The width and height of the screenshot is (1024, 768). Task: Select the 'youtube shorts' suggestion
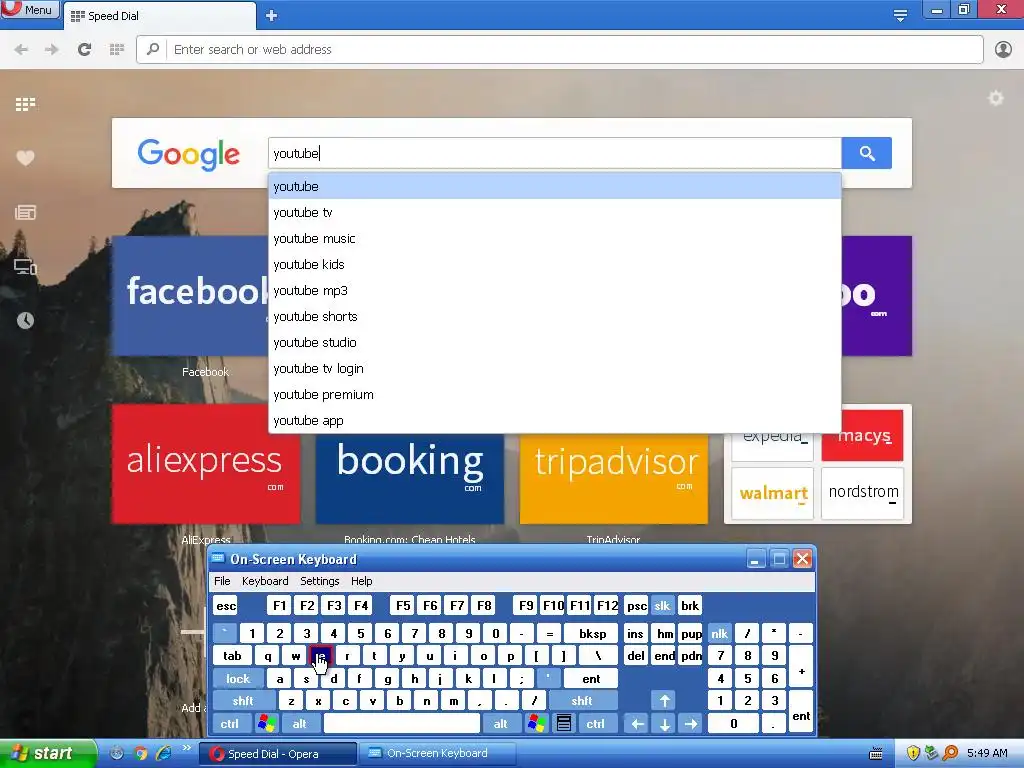[x=554, y=317]
